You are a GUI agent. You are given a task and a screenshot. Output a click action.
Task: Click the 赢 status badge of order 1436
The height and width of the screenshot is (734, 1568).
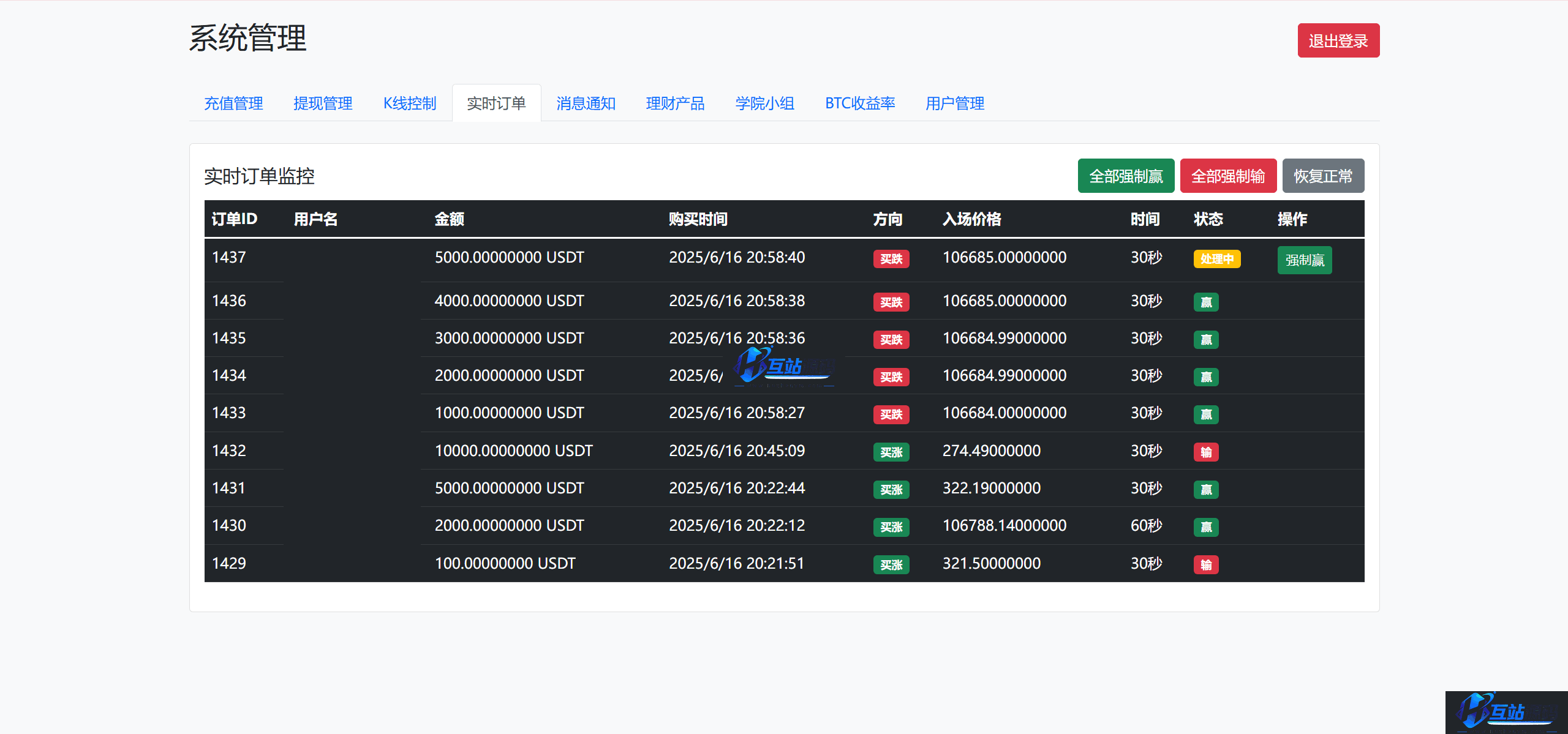1206,302
